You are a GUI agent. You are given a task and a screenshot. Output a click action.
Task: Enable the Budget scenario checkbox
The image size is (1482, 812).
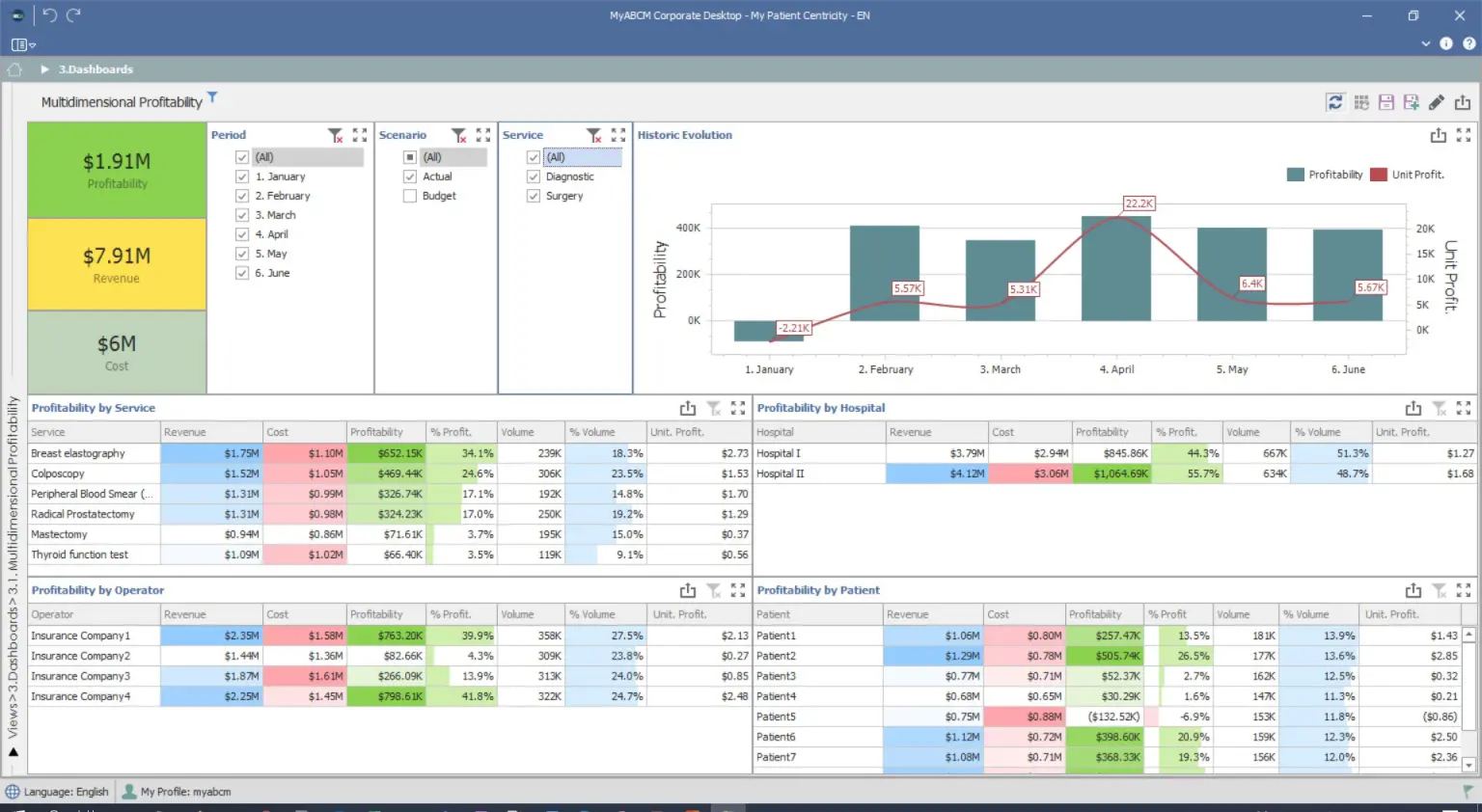coord(410,196)
